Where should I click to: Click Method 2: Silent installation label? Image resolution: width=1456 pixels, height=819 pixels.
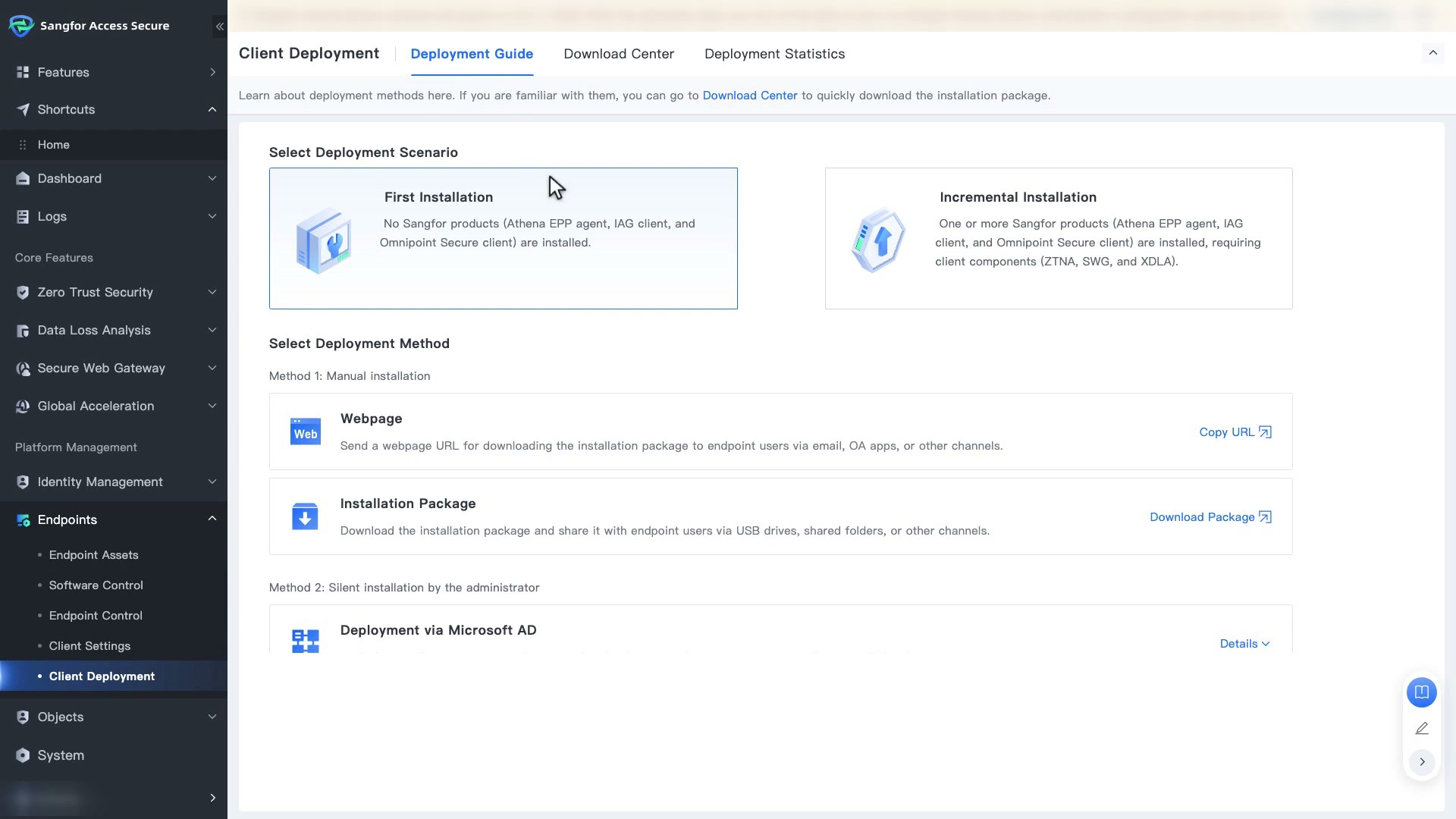(404, 588)
